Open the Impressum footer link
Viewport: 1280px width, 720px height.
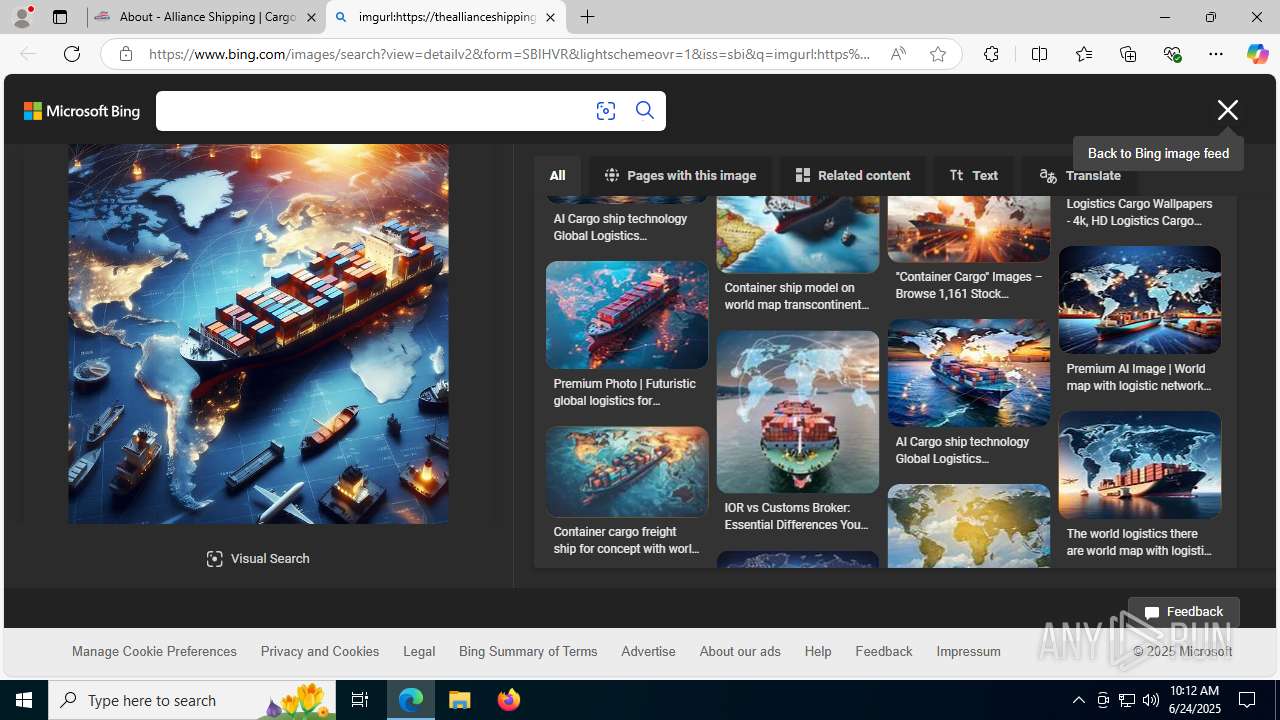click(x=968, y=651)
